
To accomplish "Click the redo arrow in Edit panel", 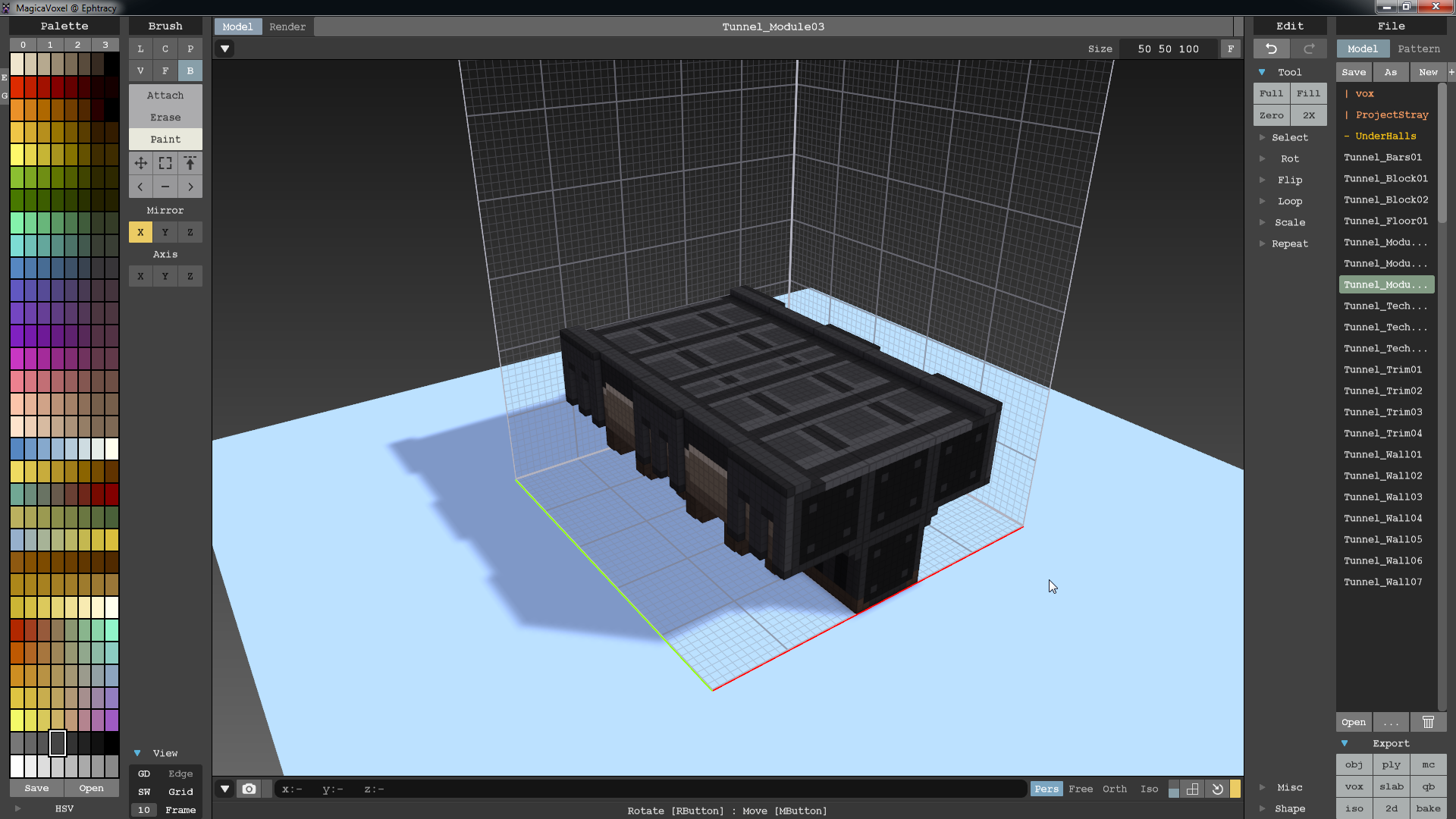I will click(x=1309, y=49).
